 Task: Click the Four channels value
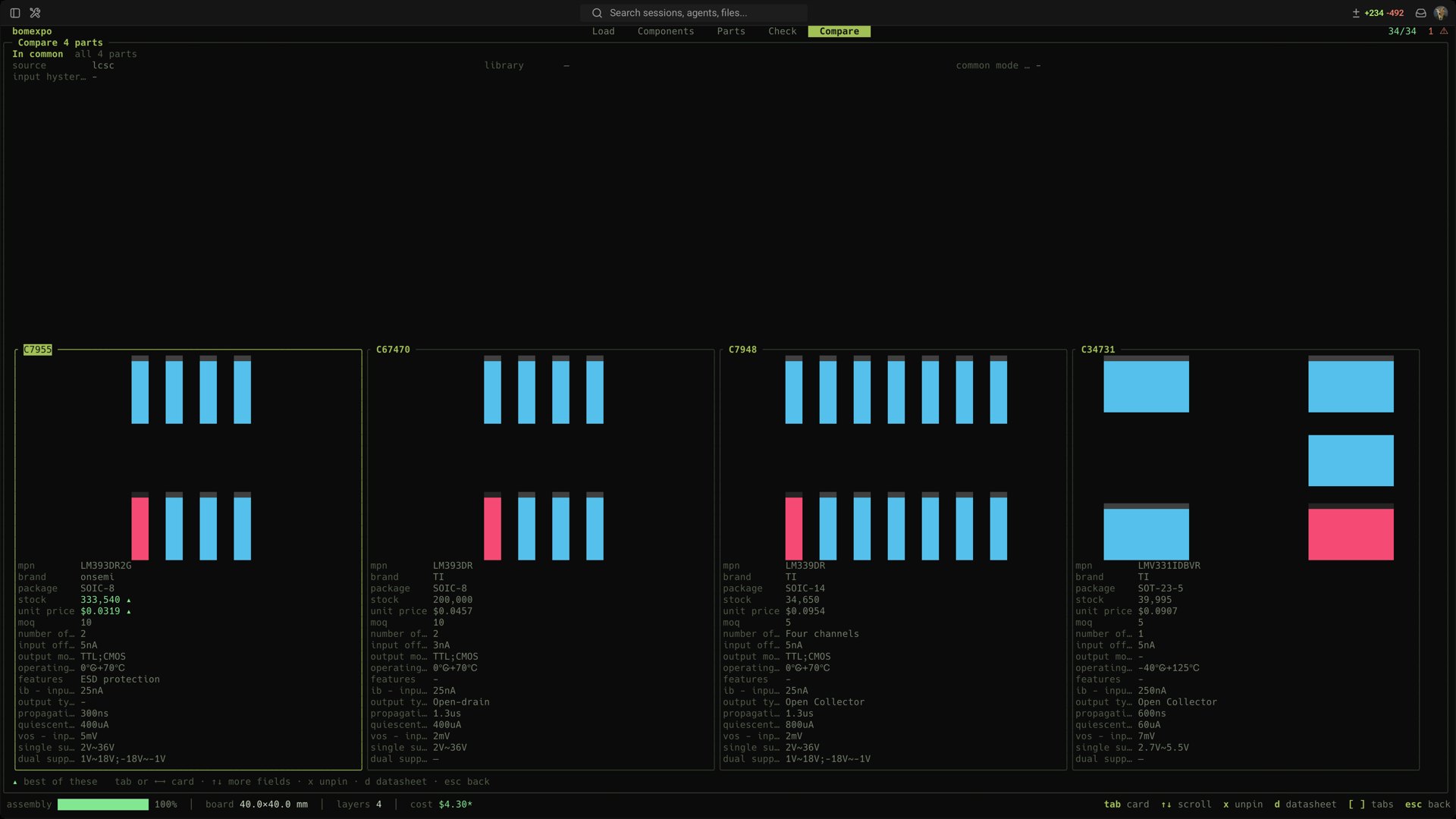(x=822, y=634)
